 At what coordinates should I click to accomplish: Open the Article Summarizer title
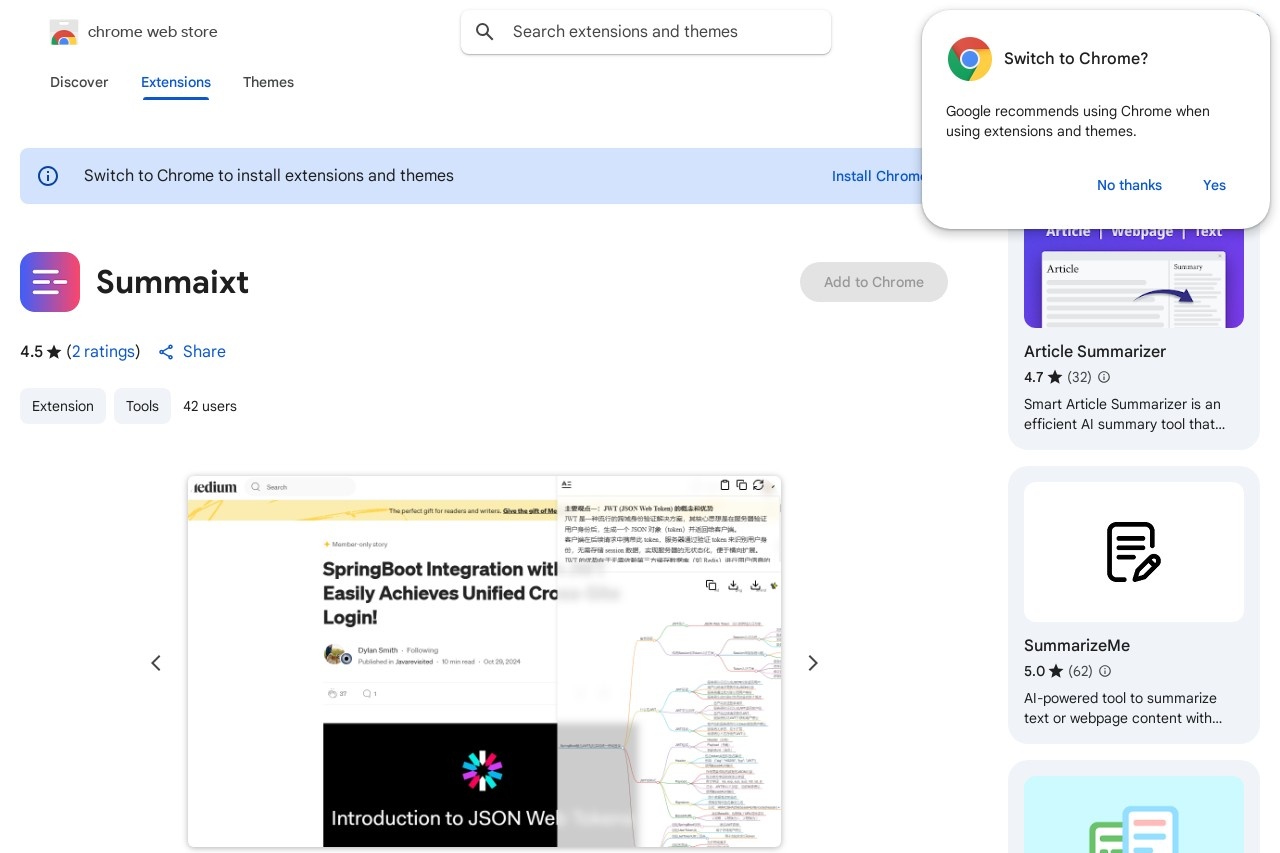point(1095,352)
